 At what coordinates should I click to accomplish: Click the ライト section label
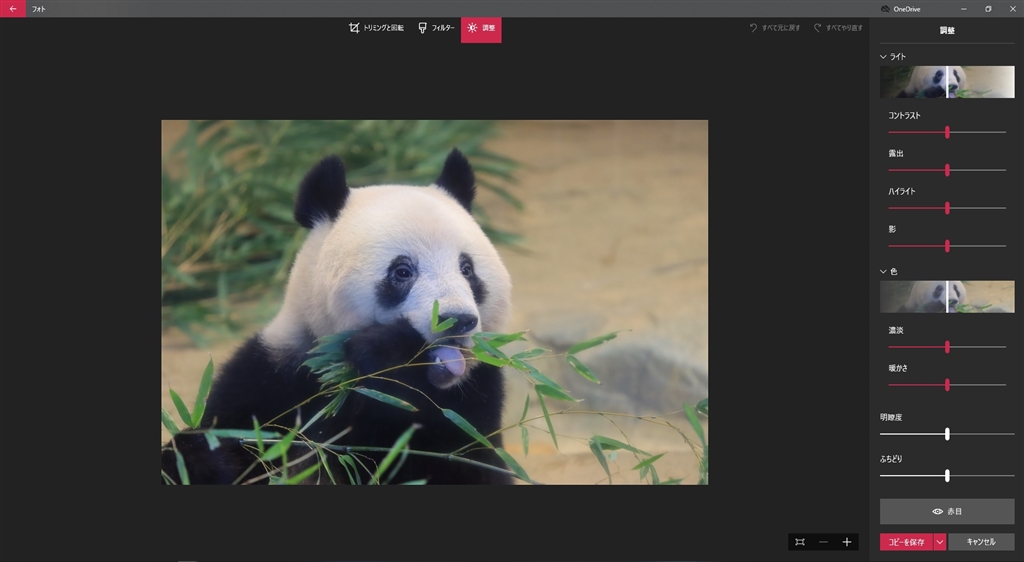click(x=898, y=57)
